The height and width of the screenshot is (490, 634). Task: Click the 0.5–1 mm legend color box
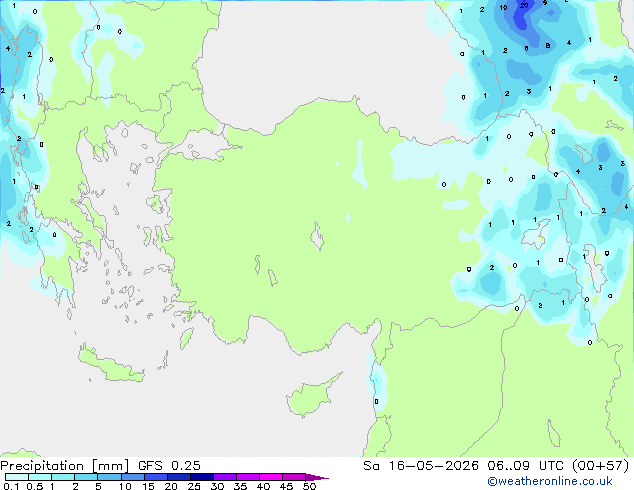click(40, 477)
